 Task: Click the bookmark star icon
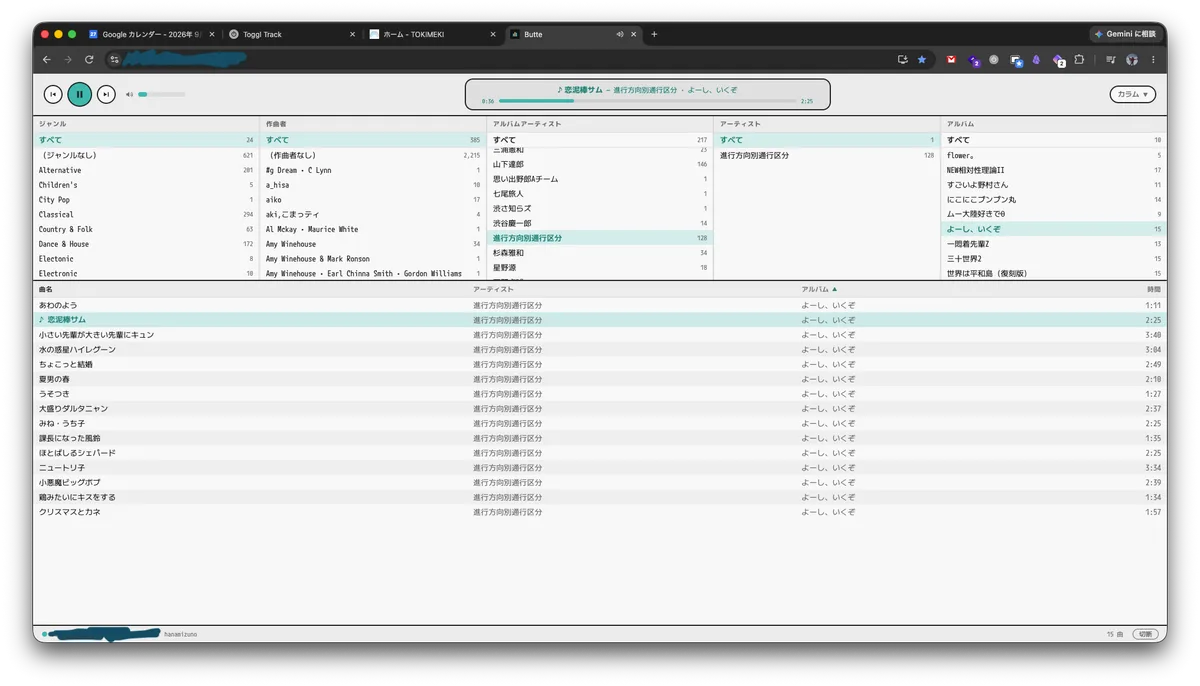pos(921,59)
